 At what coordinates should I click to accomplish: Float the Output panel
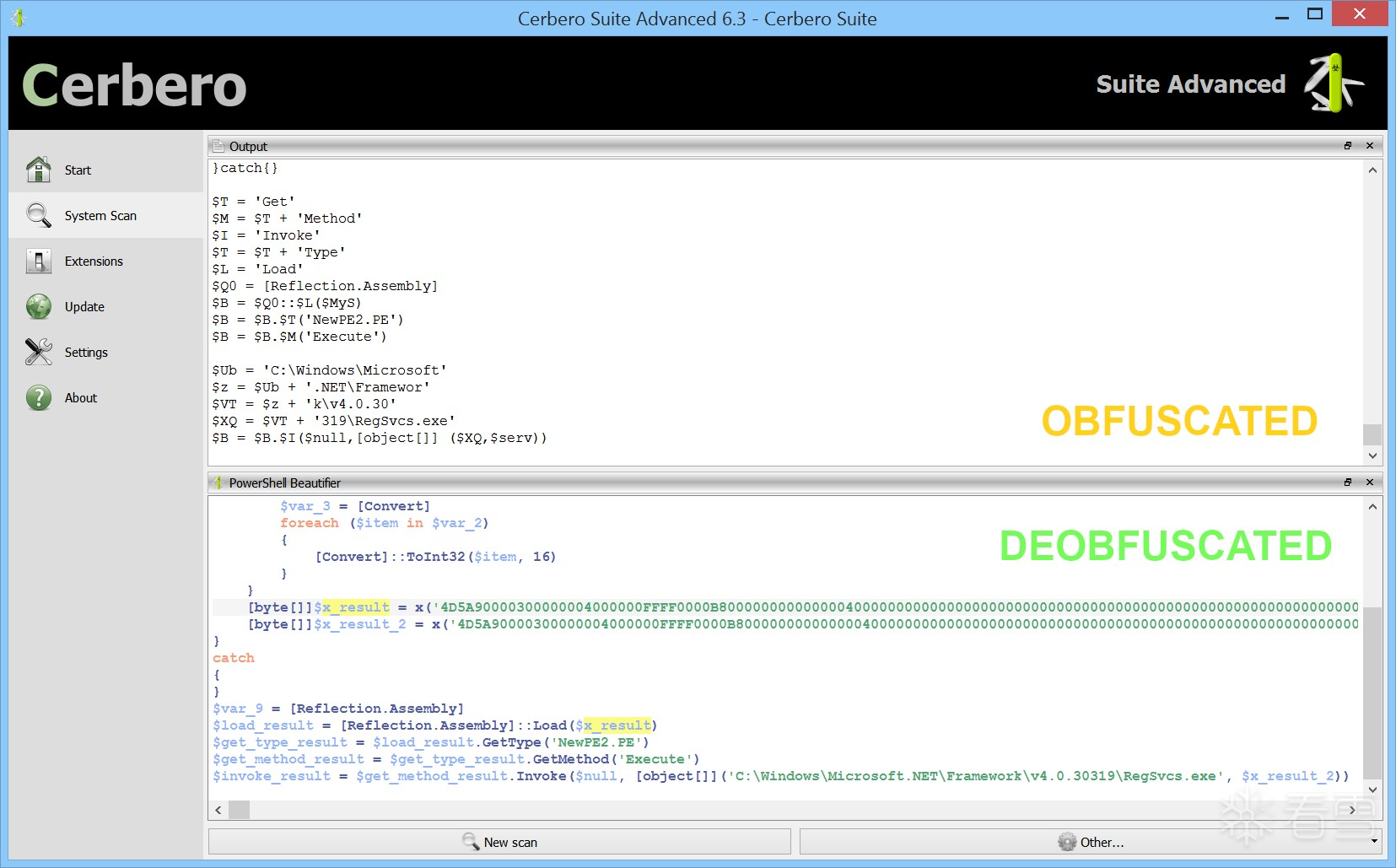pos(1348,146)
